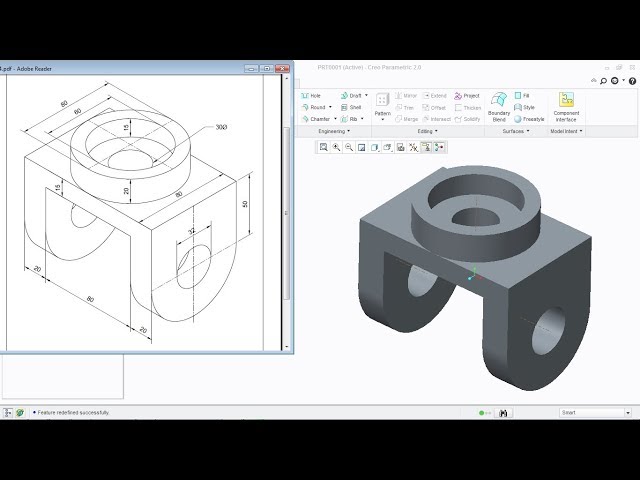Viewport: 640px width, 480px height.
Task: Select the Extend tool
Action: 435,96
